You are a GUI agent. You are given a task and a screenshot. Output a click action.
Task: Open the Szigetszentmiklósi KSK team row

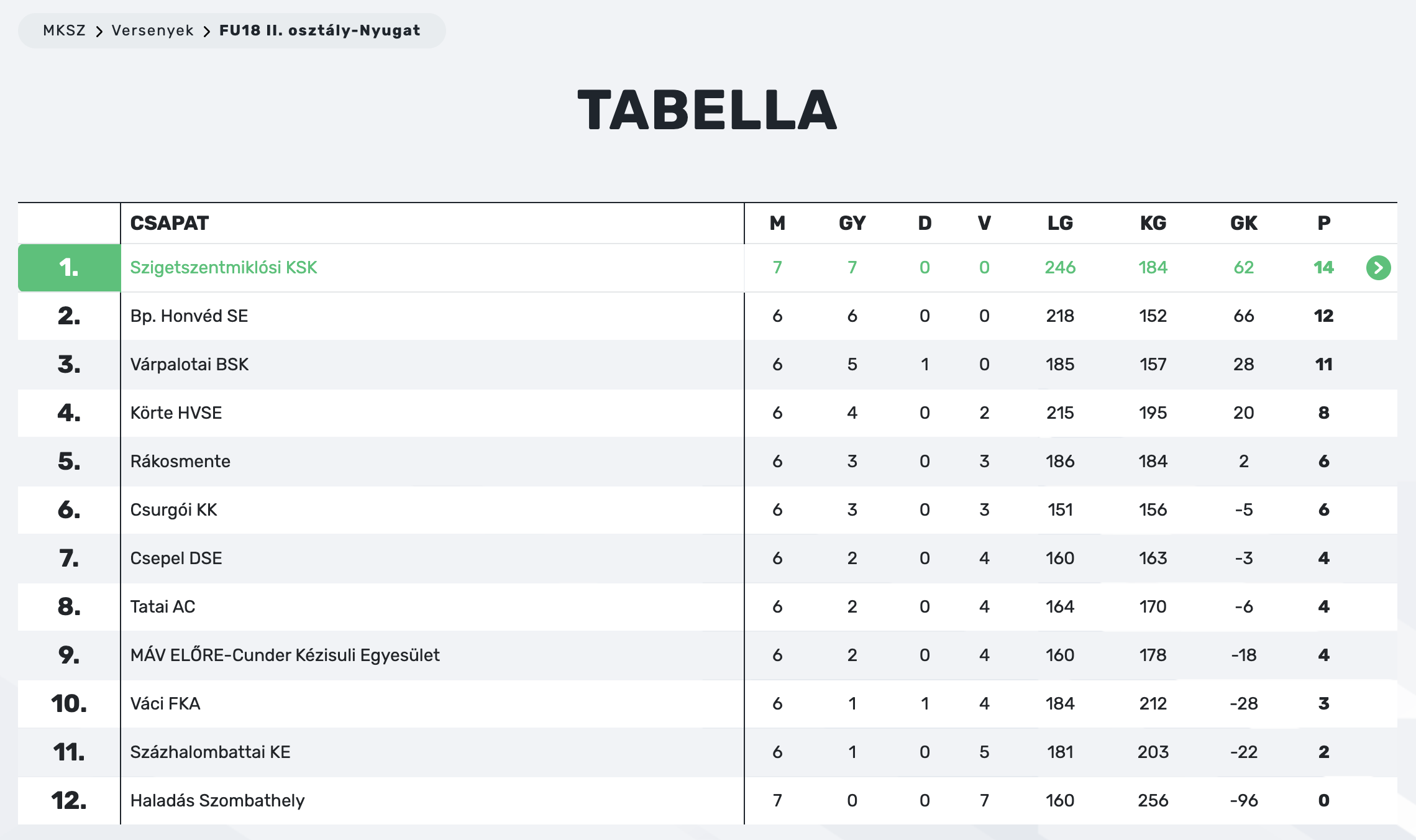point(223,268)
